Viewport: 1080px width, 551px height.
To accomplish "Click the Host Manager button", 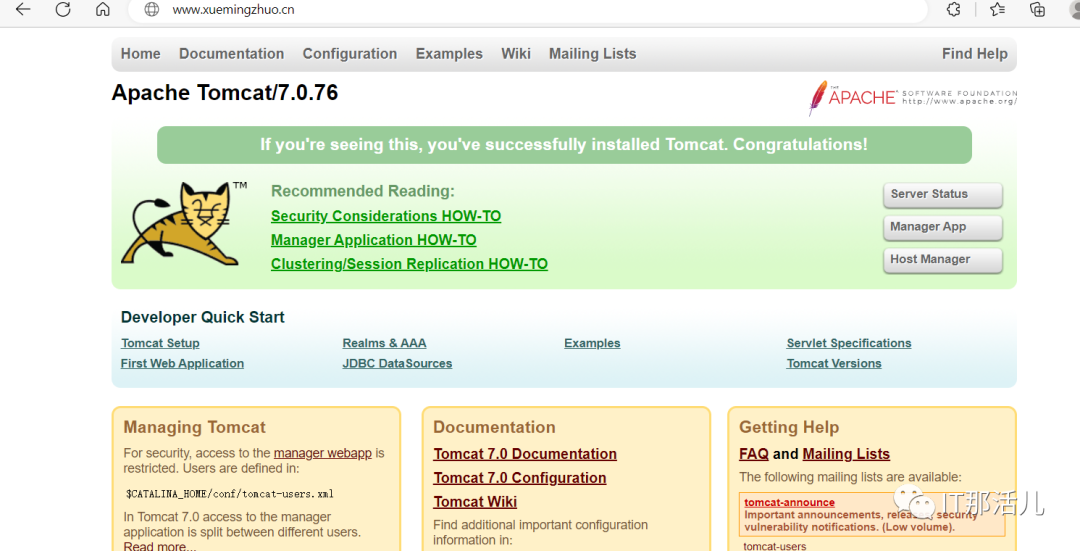I will coord(943,260).
